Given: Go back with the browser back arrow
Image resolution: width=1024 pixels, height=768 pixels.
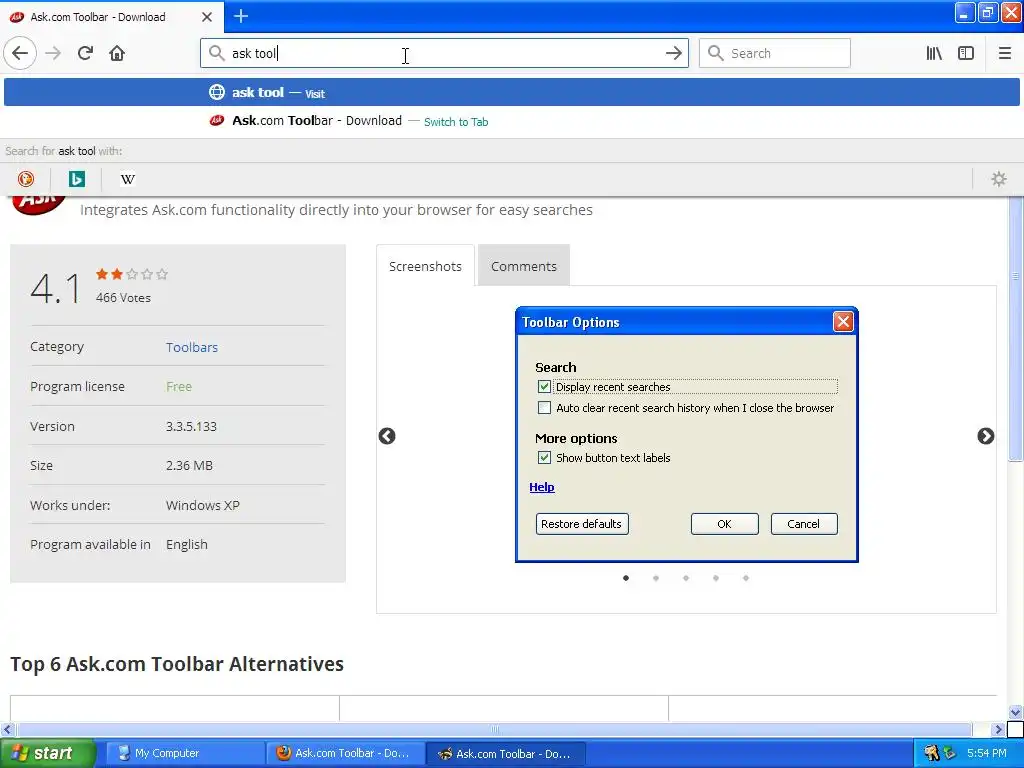Looking at the screenshot, I should pos(20,53).
